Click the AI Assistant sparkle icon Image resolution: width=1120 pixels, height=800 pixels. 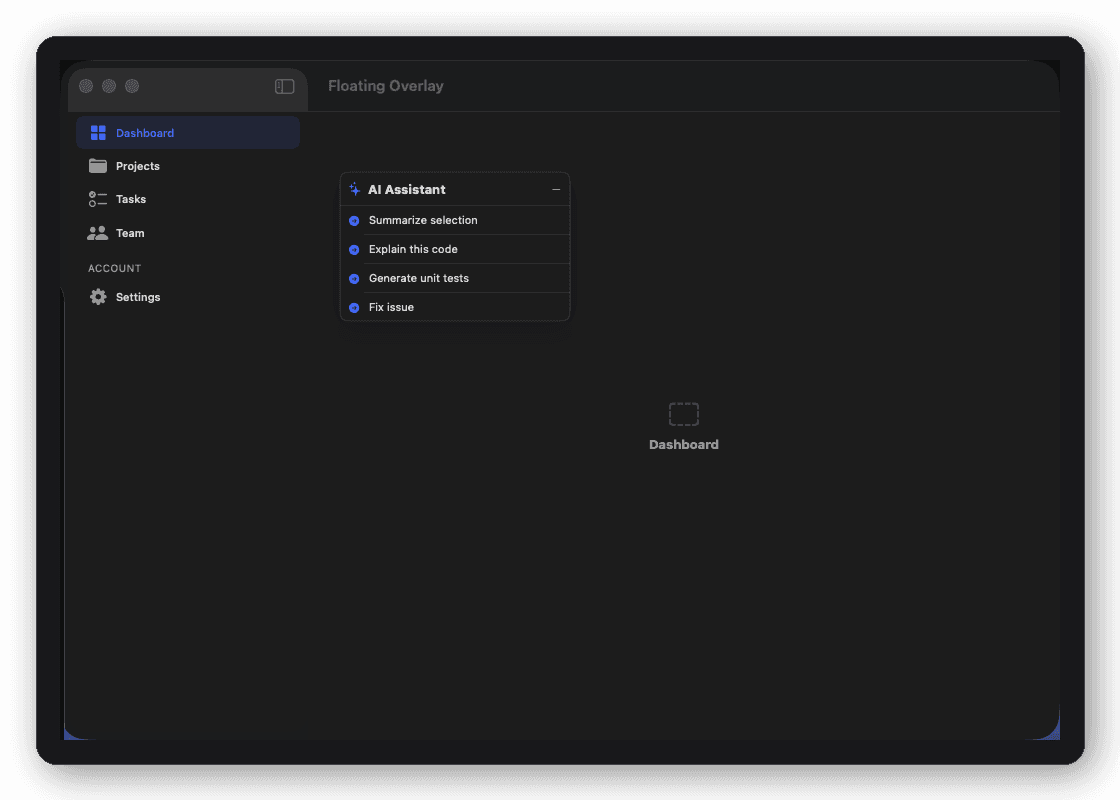(354, 189)
